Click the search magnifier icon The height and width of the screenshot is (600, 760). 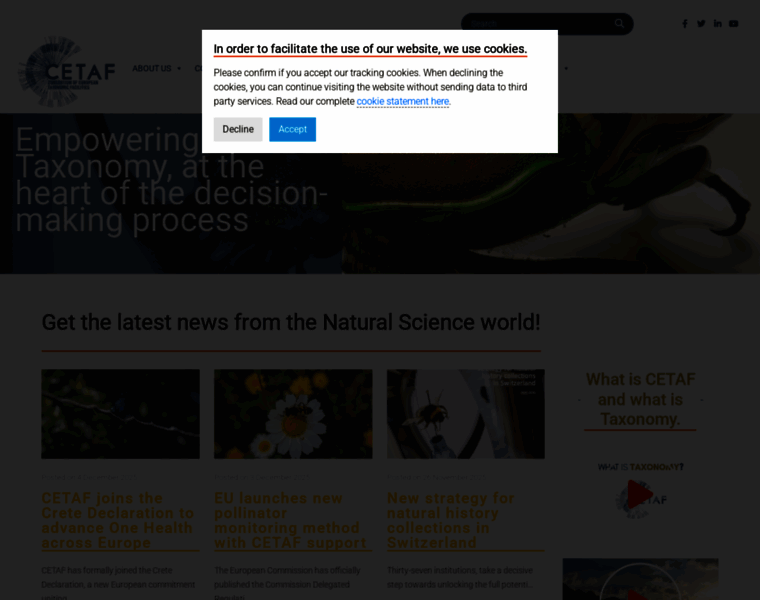(619, 23)
